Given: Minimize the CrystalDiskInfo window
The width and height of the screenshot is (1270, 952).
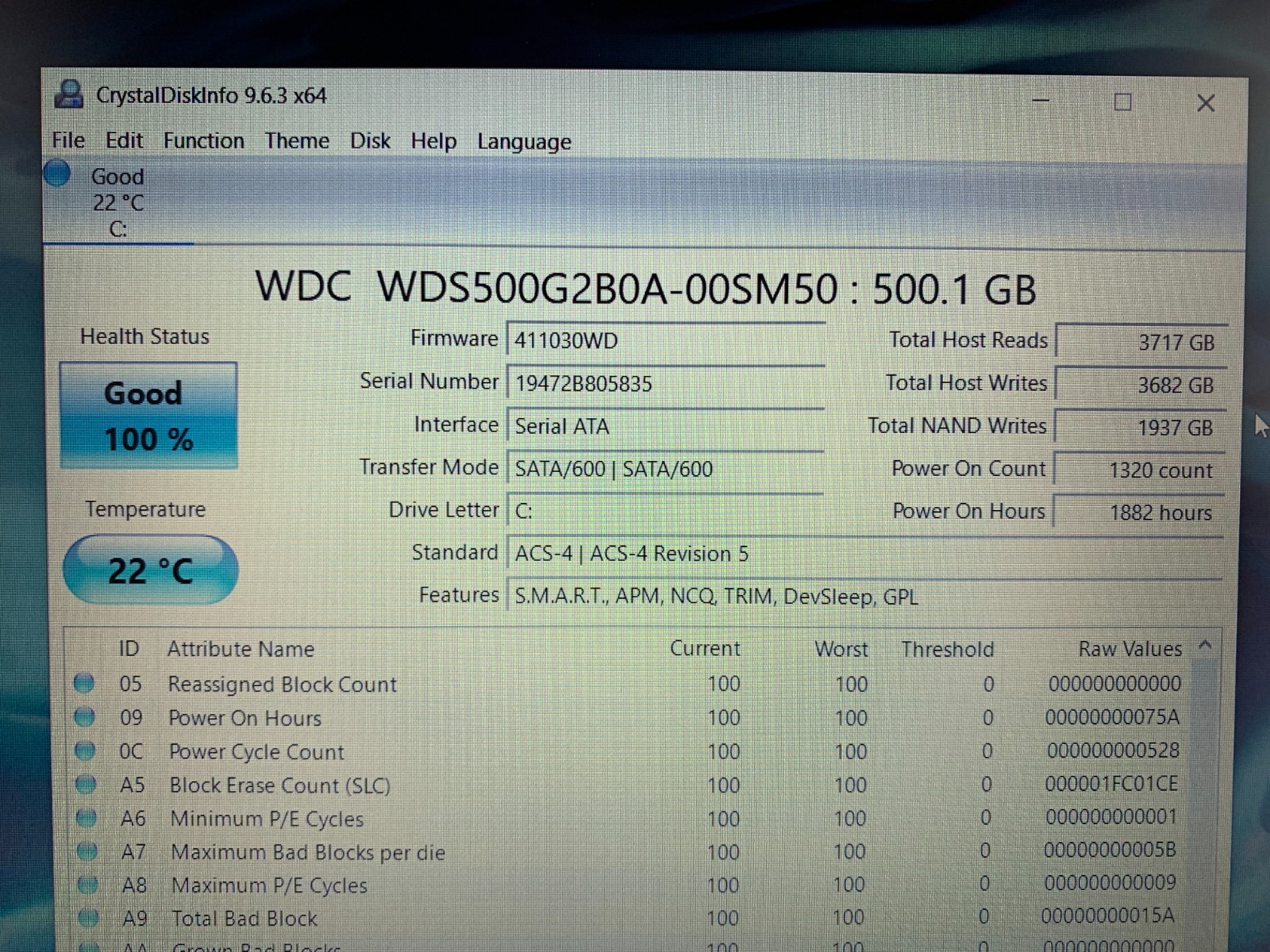Looking at the screenshot, I should (x=1041, y=101).
